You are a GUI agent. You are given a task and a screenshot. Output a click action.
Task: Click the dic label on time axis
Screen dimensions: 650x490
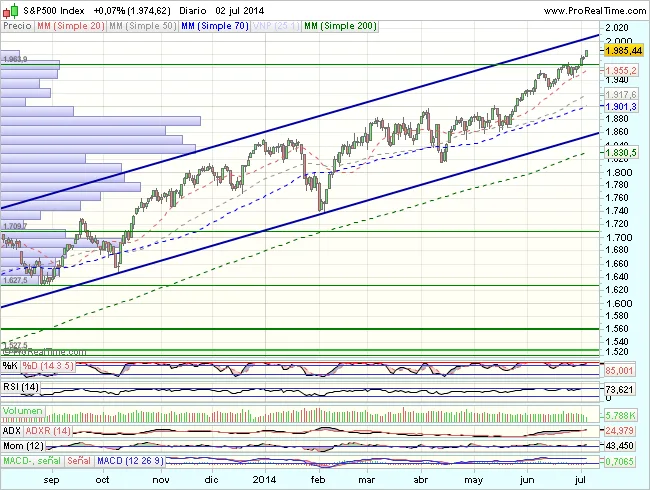coord(211,480)
